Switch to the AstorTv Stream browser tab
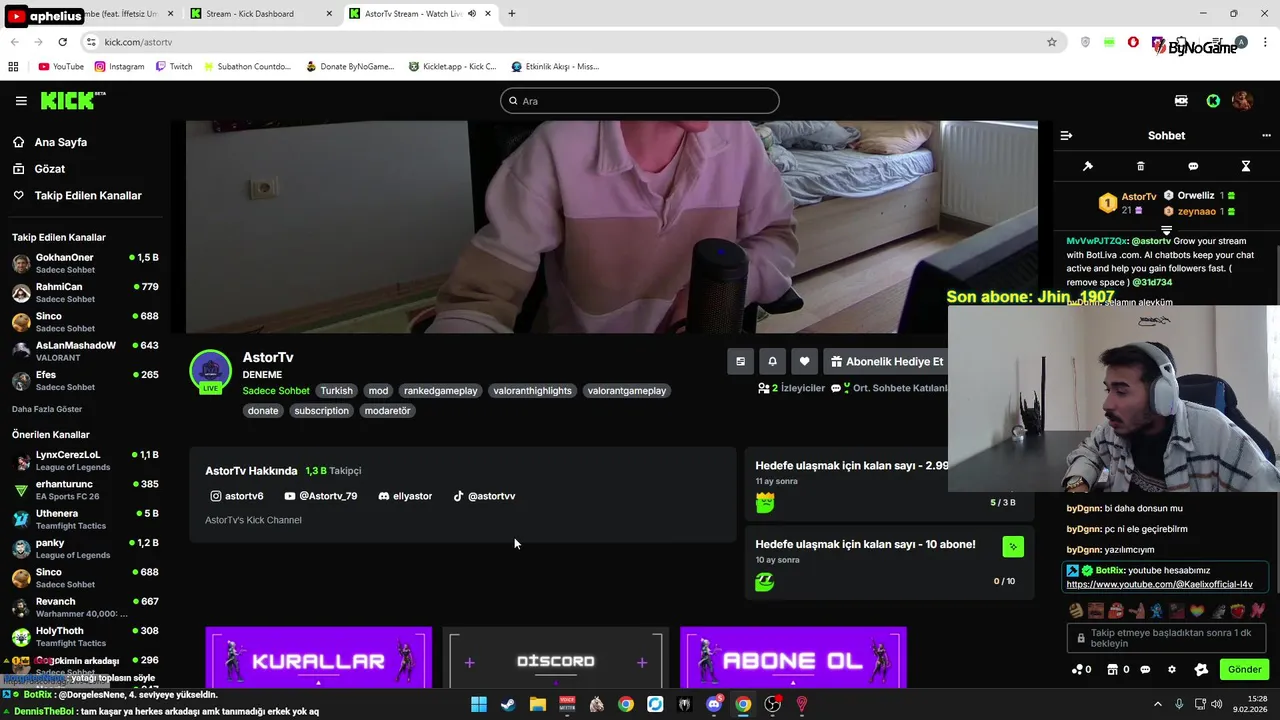Screen dimensions: 1280x720 coord(420,14)
